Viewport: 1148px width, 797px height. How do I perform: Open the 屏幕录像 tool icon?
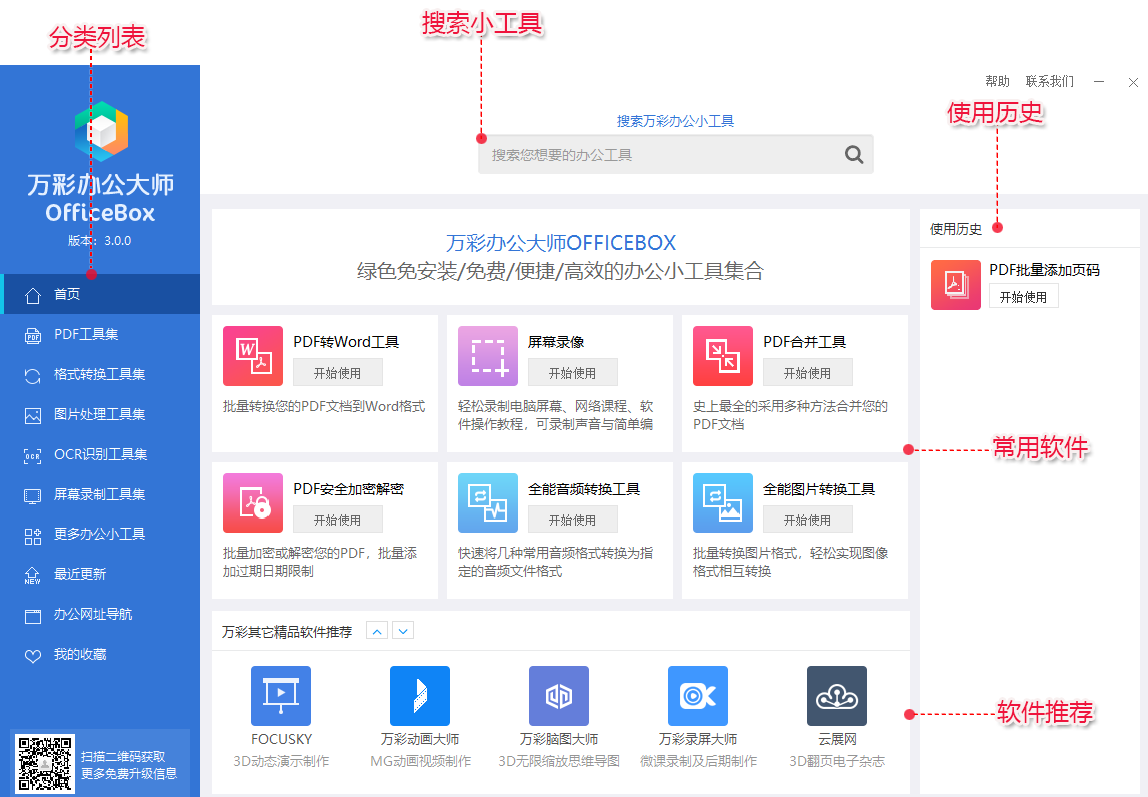pyautogui.click(x=488, y=356)
